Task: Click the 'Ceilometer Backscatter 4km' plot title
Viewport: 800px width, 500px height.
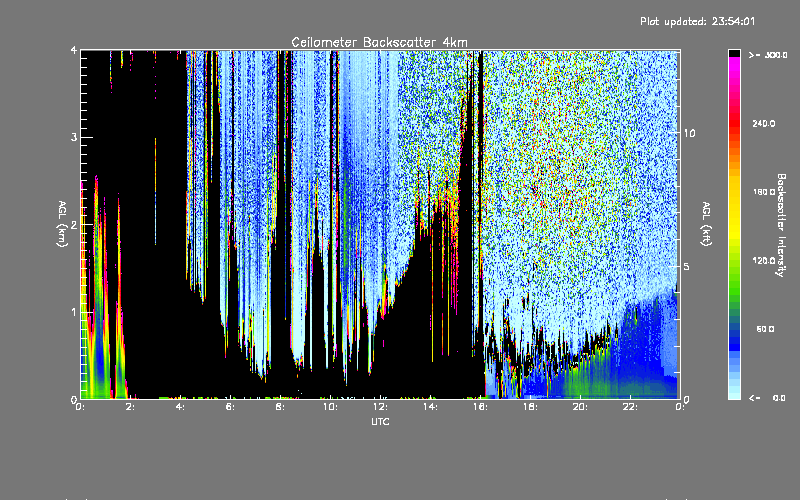Action: tap(379, 42)
